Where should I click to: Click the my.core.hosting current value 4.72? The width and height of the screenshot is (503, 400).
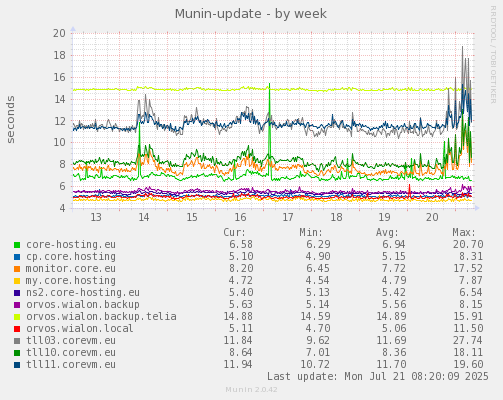coord(241,281)
